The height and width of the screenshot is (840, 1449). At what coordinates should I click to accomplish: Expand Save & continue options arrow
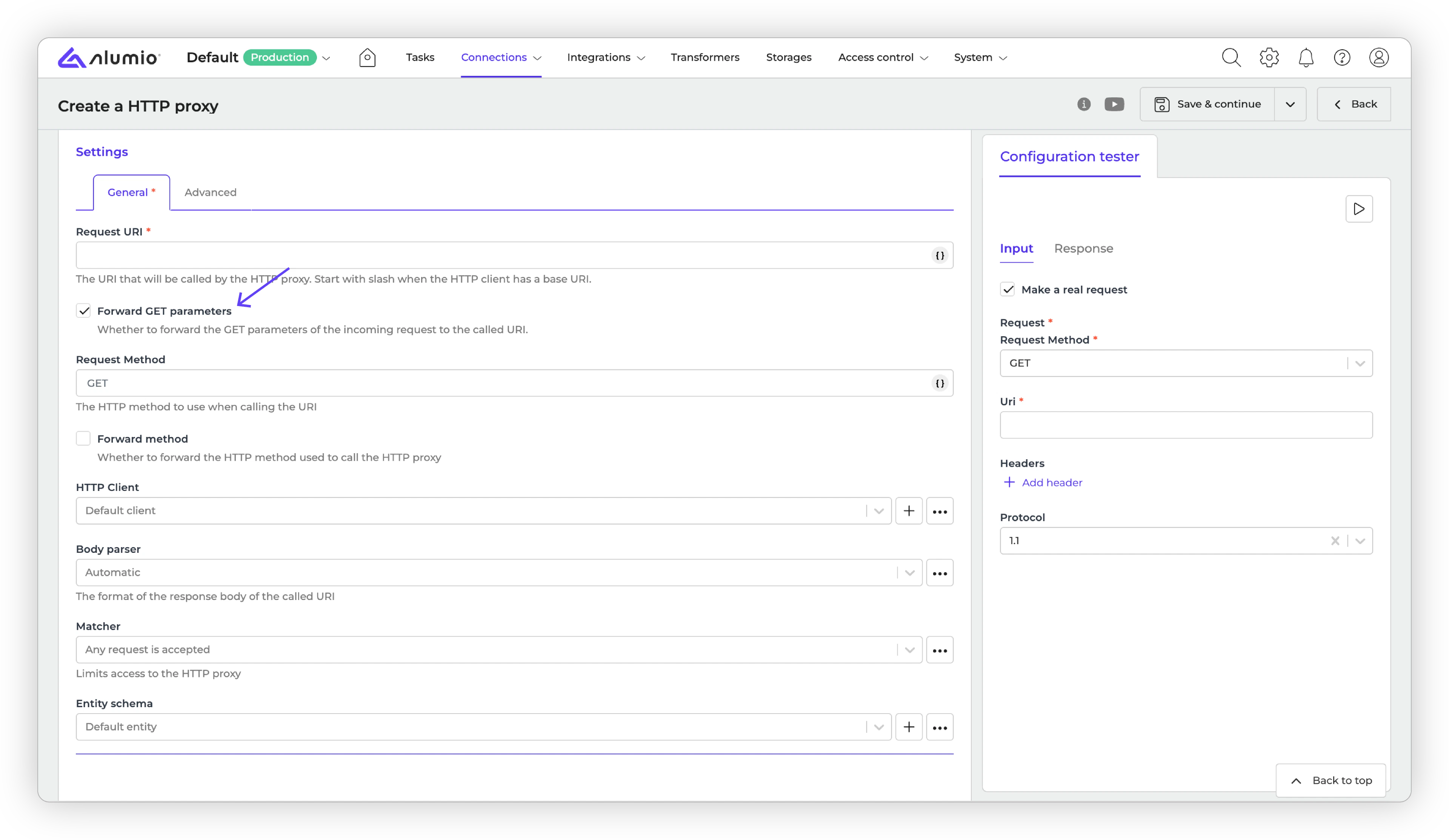(x=1290, y=104)
